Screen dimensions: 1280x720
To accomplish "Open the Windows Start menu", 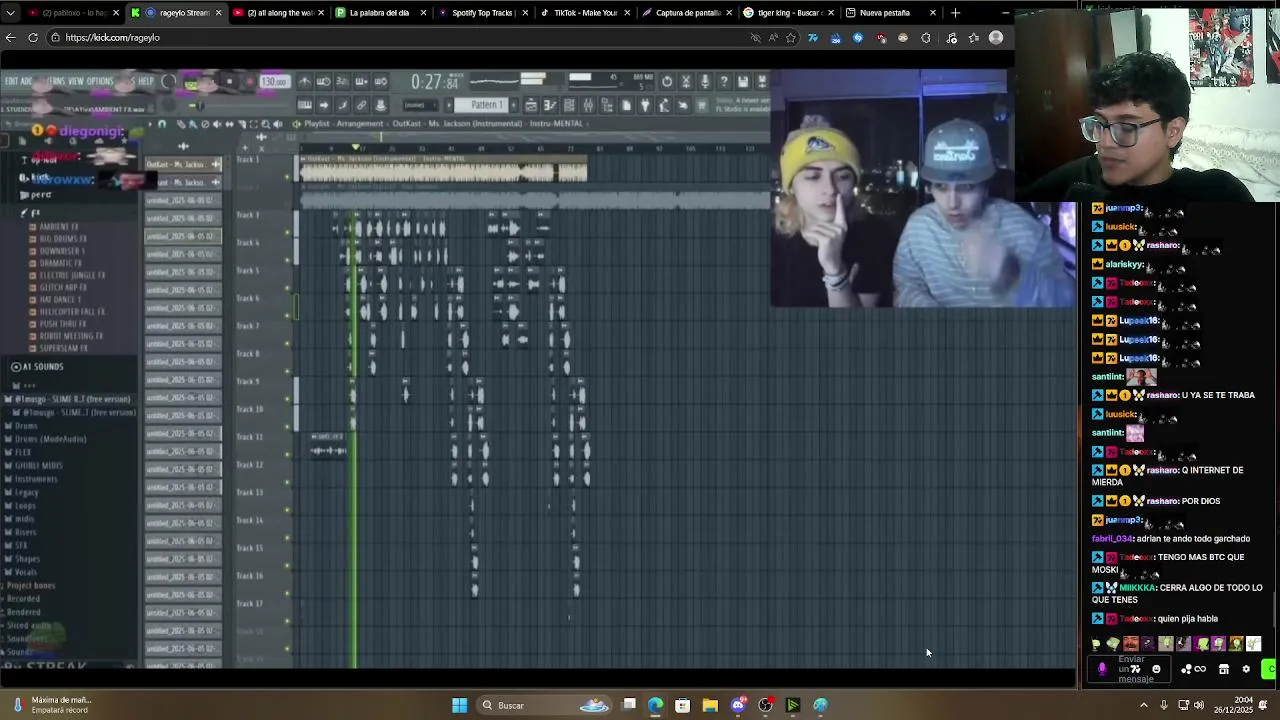I will pos(459,705).
